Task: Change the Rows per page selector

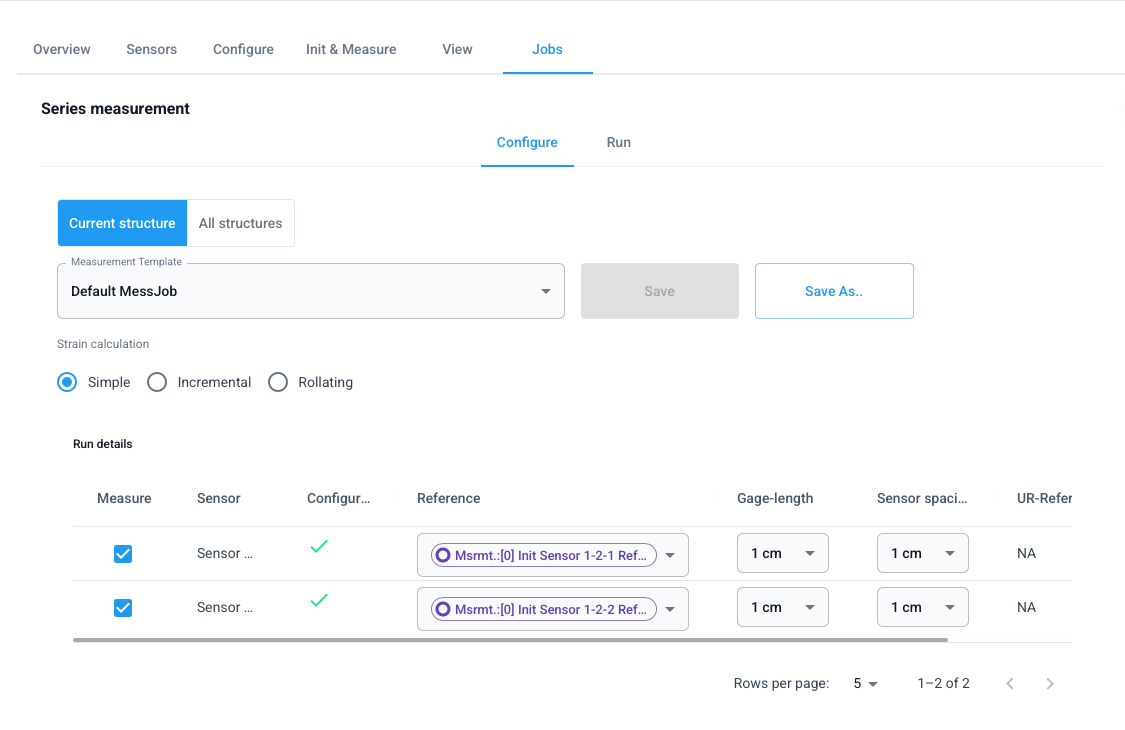Action: click(865, 683)
